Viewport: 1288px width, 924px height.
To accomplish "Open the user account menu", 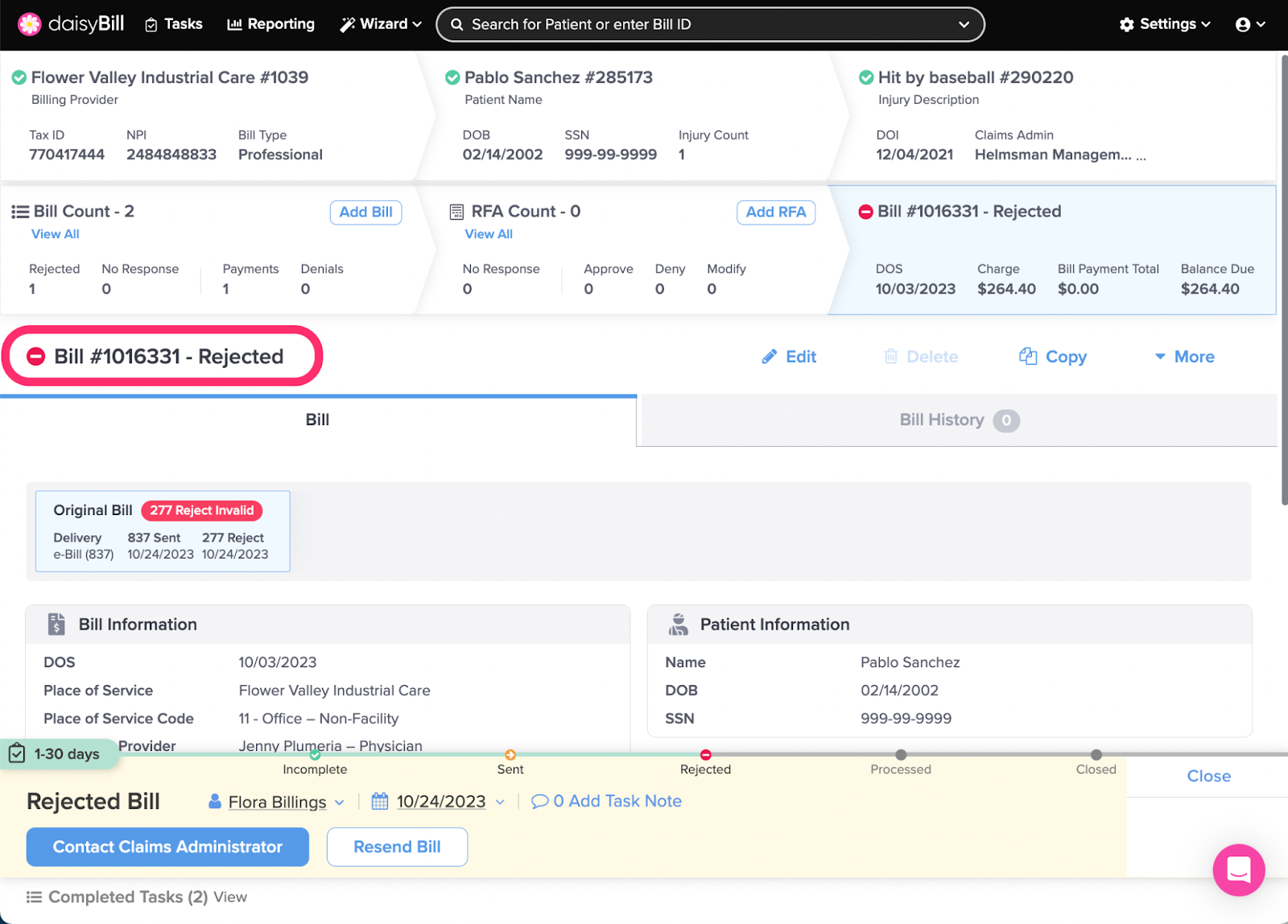I will pyautogui.click(x=1250, y=24).
